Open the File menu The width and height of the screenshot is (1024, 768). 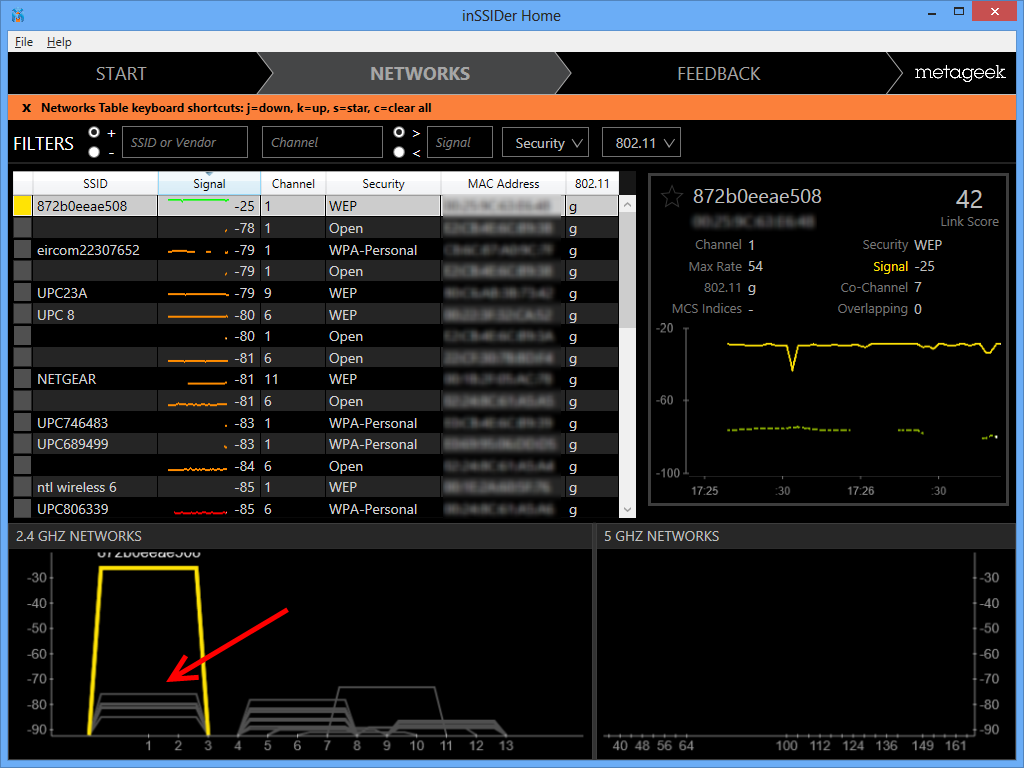[x=24, y=42]
